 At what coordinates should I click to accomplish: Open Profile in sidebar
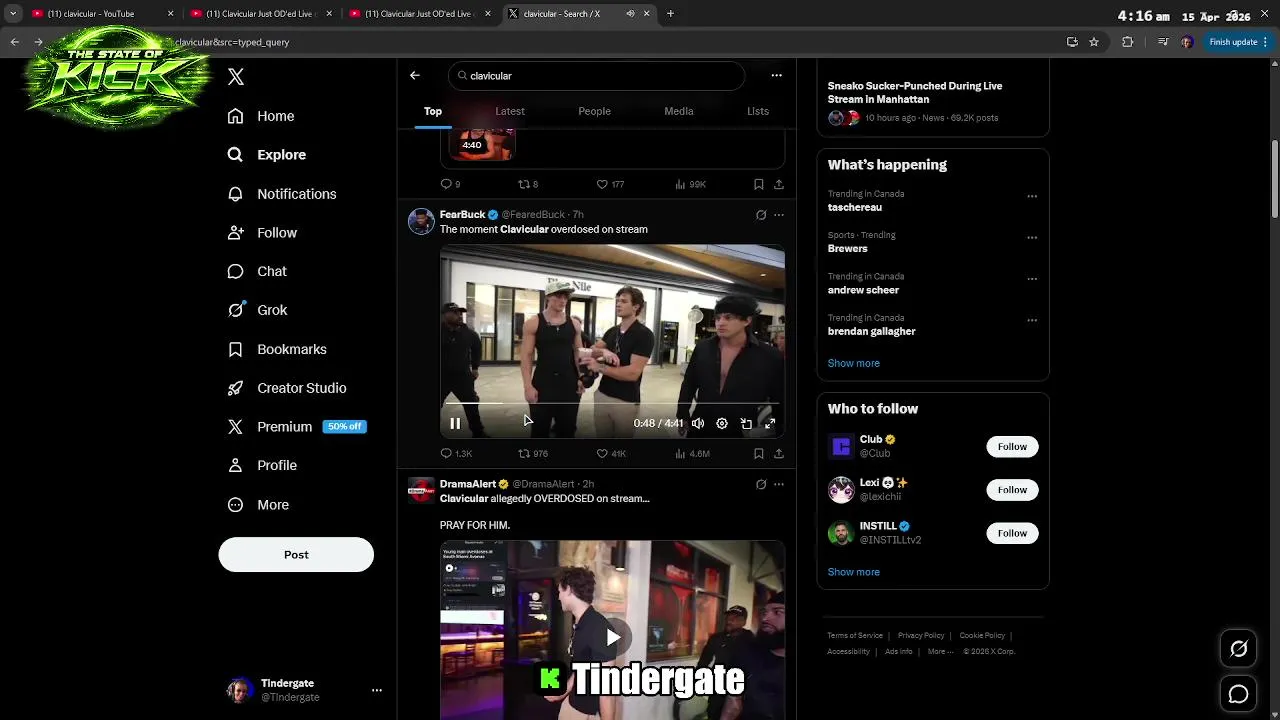tap(262, 466)
